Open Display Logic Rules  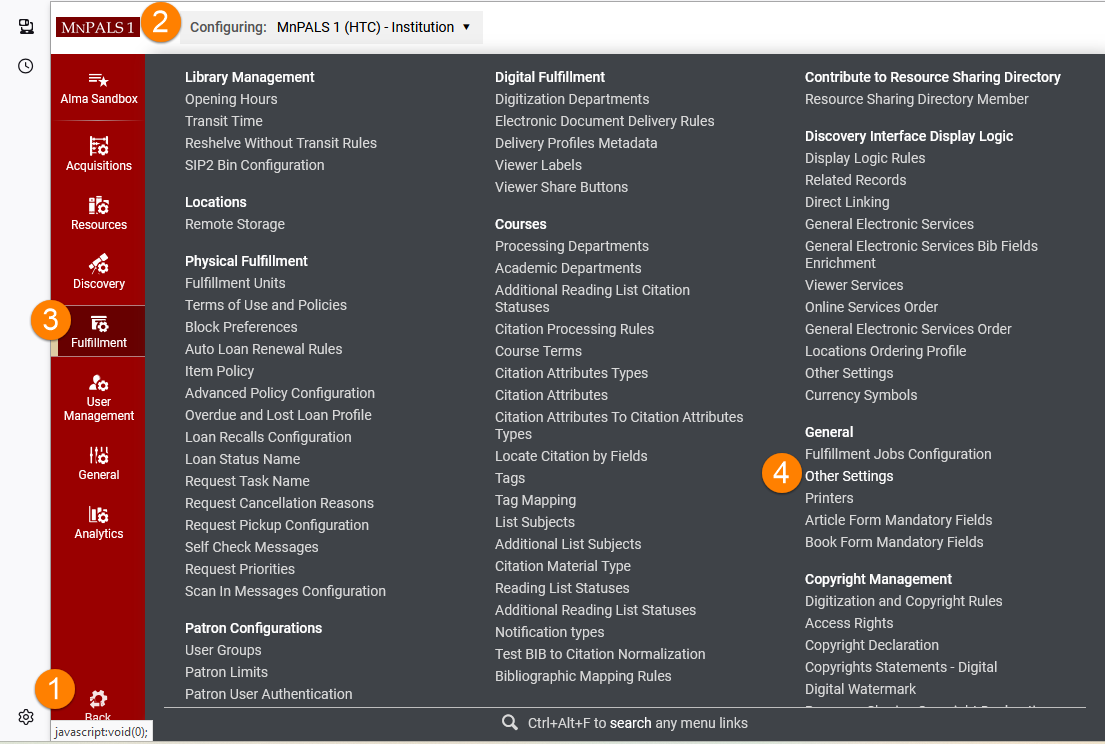point(865,159)
